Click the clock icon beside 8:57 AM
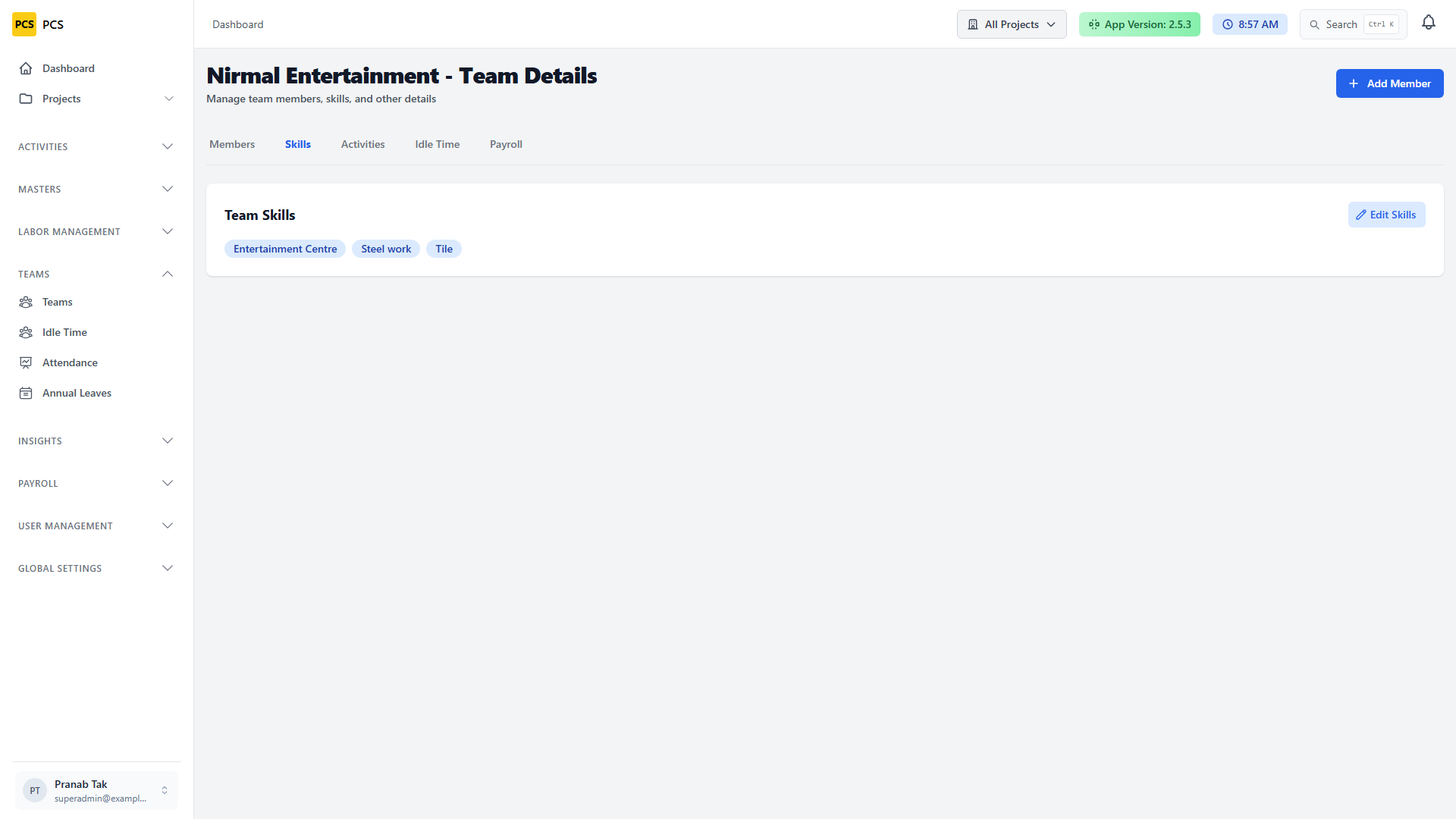 click(x=1228, y=24)
